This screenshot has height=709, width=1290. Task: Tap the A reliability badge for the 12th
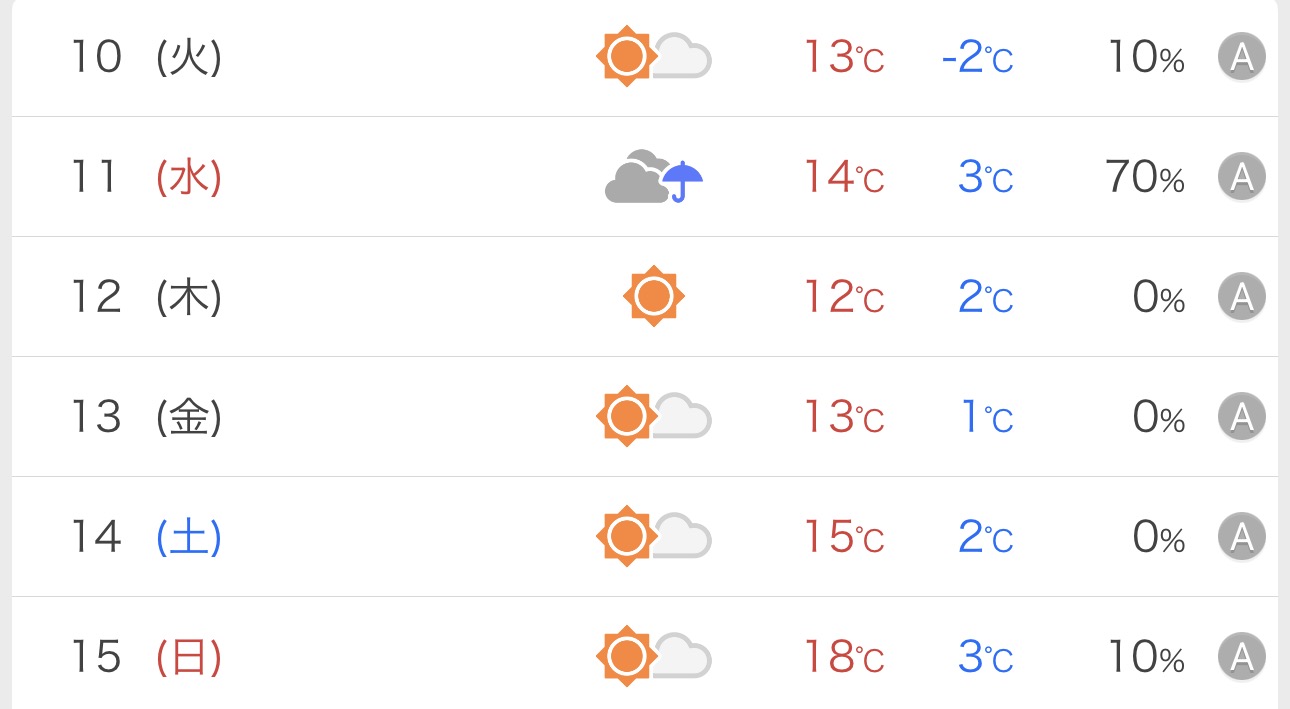coord(1242,296)
